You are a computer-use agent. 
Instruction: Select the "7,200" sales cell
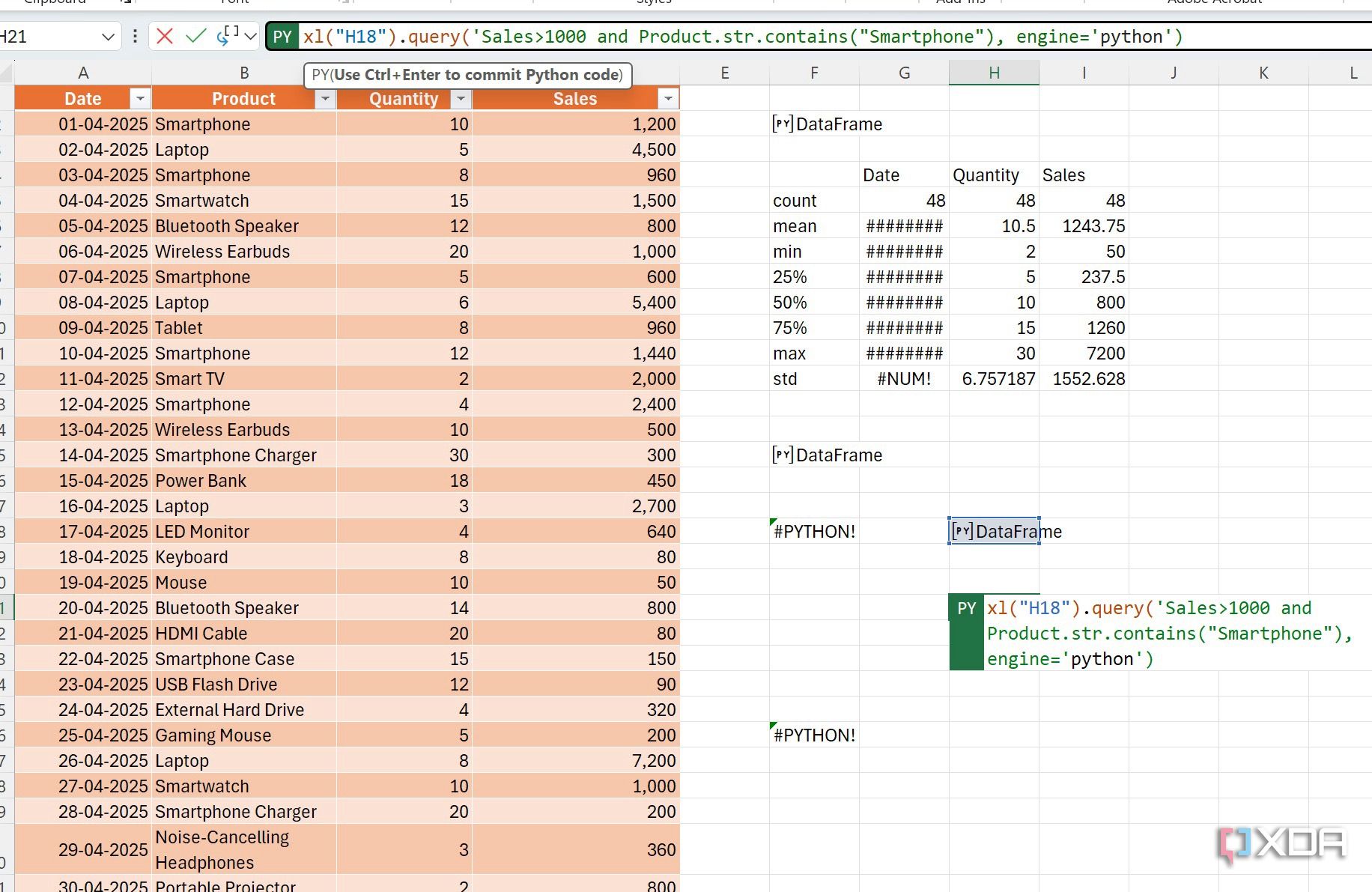click(576, 761)
